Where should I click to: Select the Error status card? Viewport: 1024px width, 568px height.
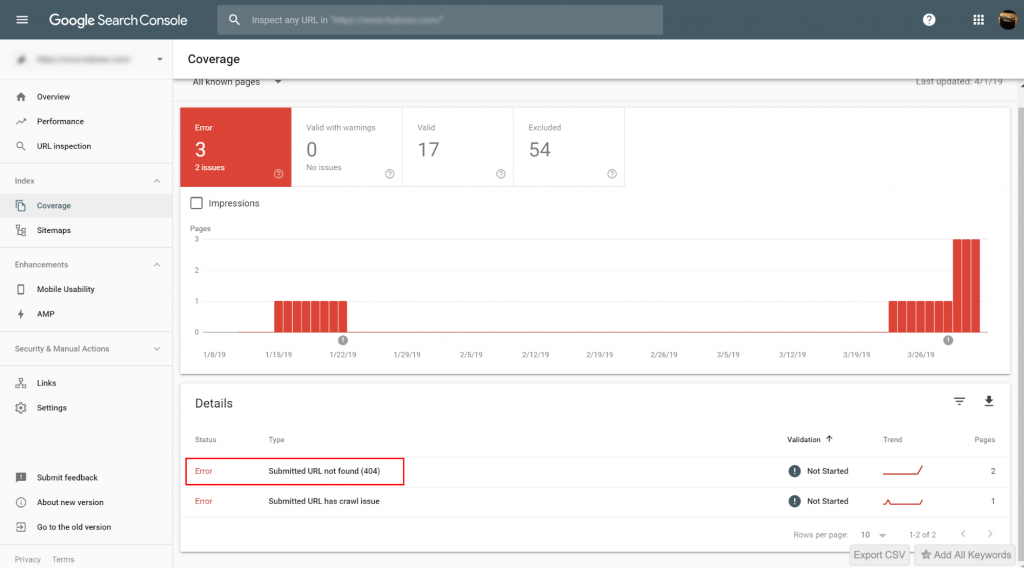click(235, 147)
